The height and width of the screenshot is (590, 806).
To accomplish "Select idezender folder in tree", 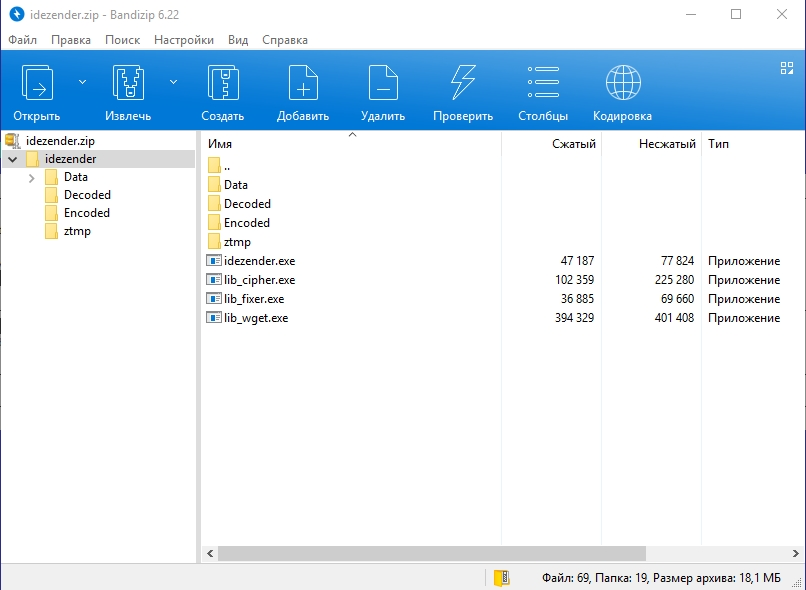I will click(x=70, y=159).
